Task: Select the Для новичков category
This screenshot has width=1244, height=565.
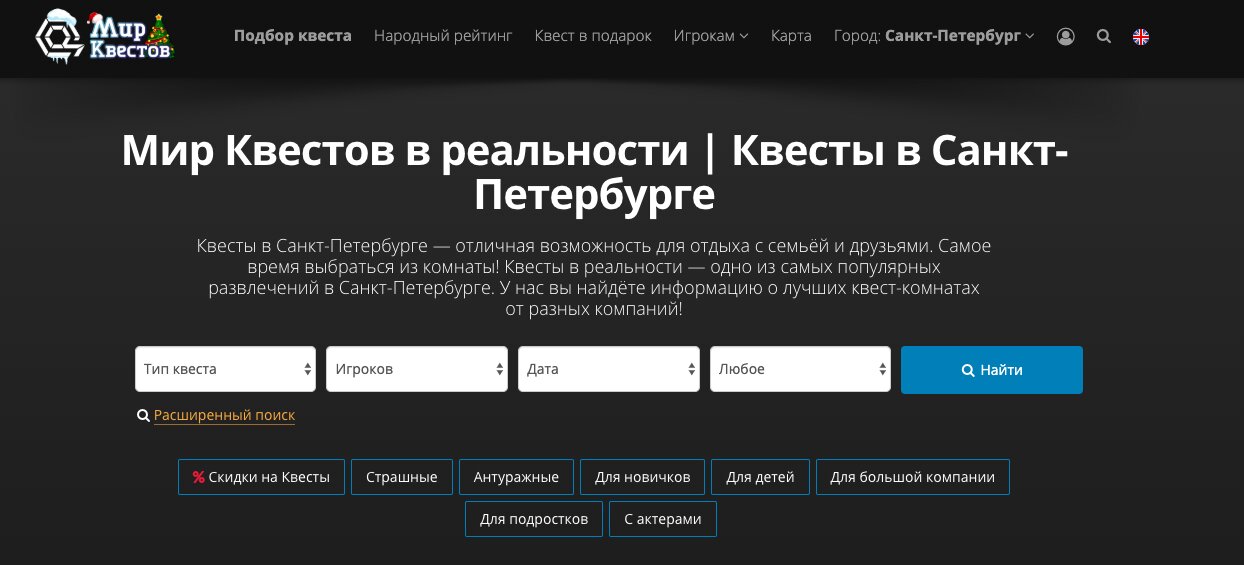Action: coord(643,477)
